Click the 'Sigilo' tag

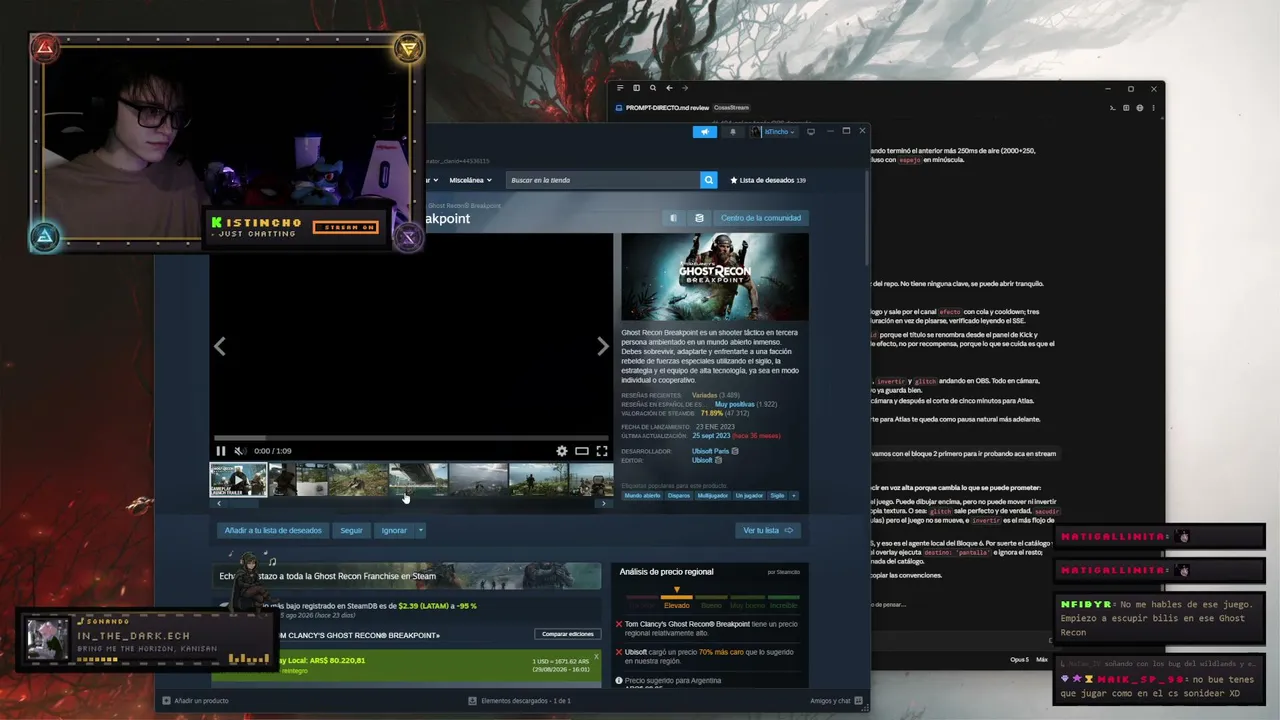(777, 495)
